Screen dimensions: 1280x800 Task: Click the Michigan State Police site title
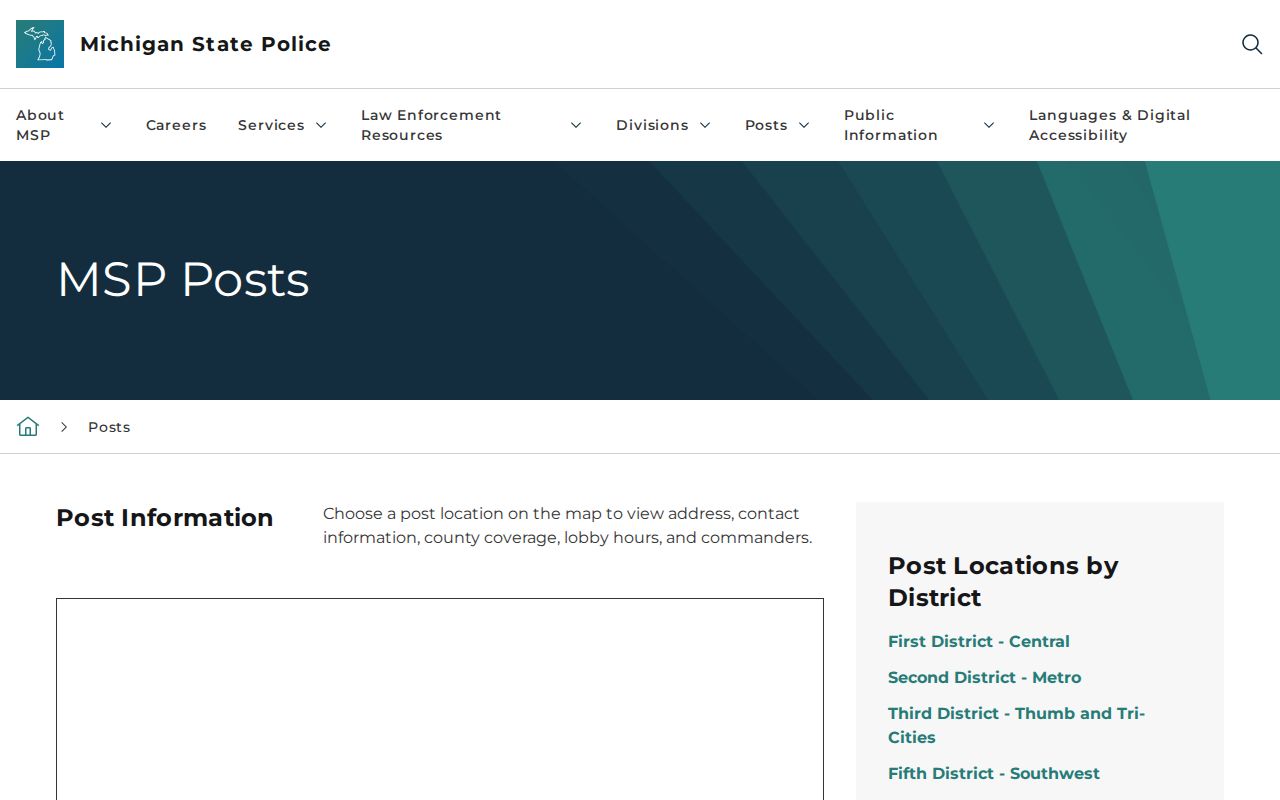[x=205, y=44]
